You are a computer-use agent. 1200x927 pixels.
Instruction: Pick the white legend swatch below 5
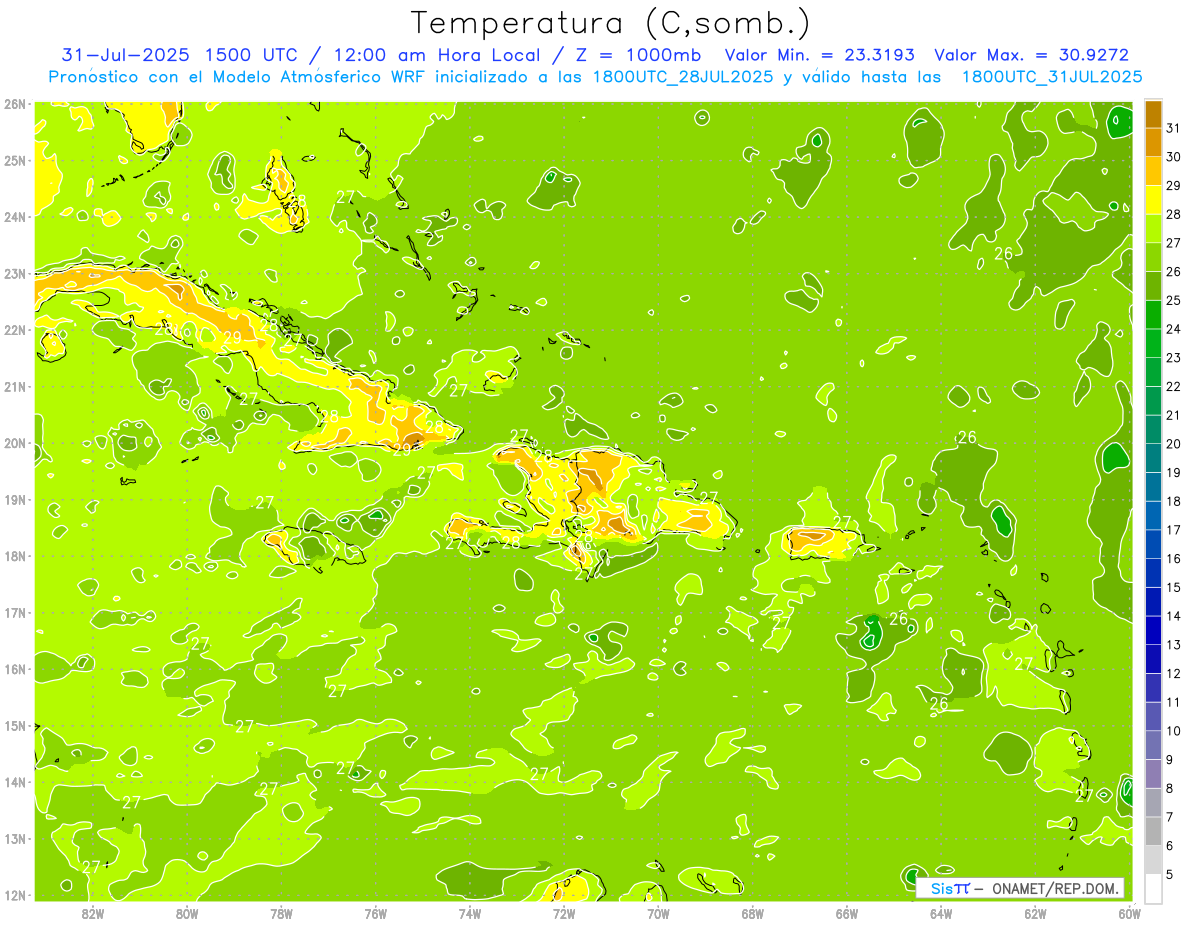coord(1153,888)
